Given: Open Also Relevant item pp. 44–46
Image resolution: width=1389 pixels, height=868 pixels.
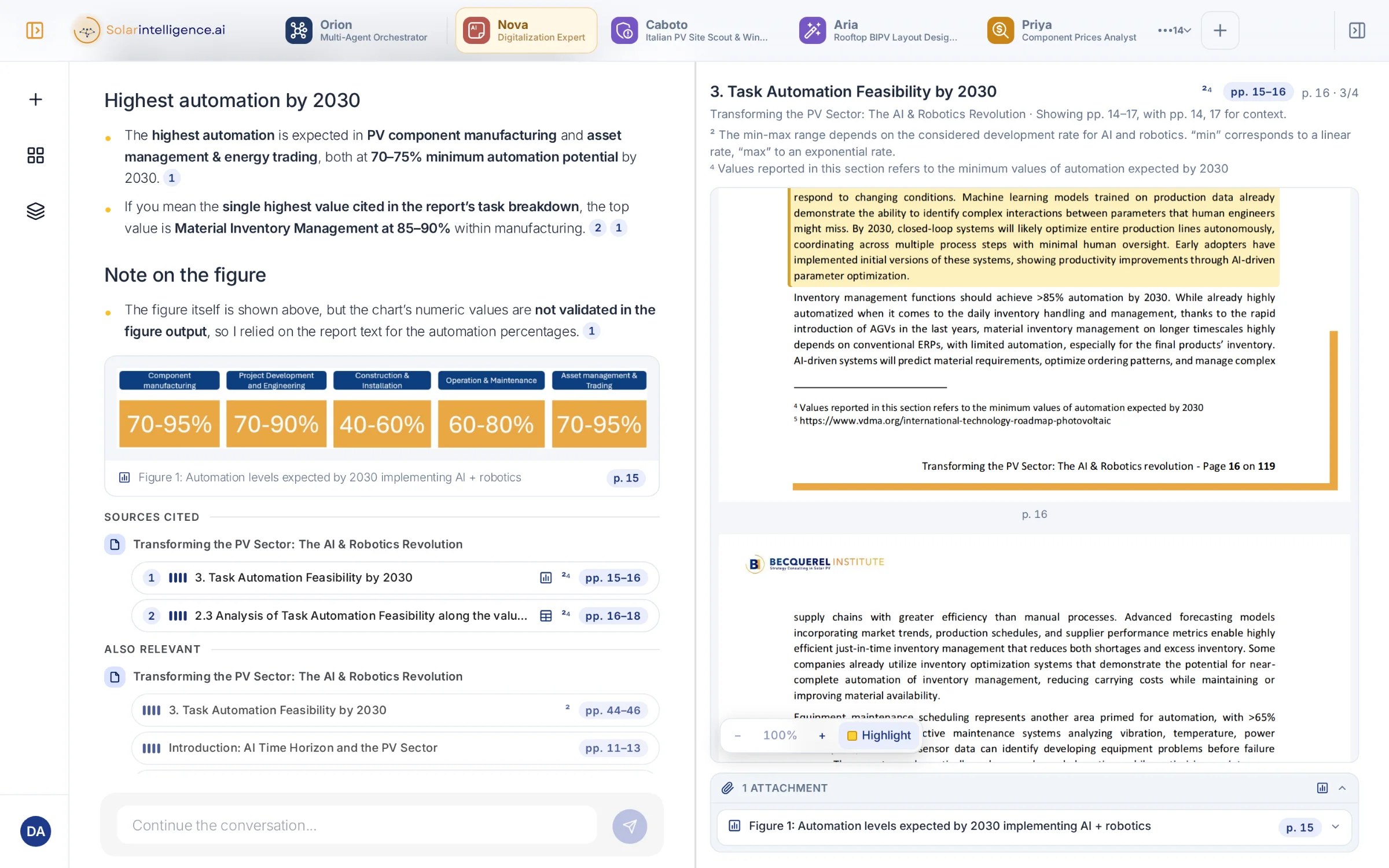Looking at the screenshot, I should click(x=395, y=710).
